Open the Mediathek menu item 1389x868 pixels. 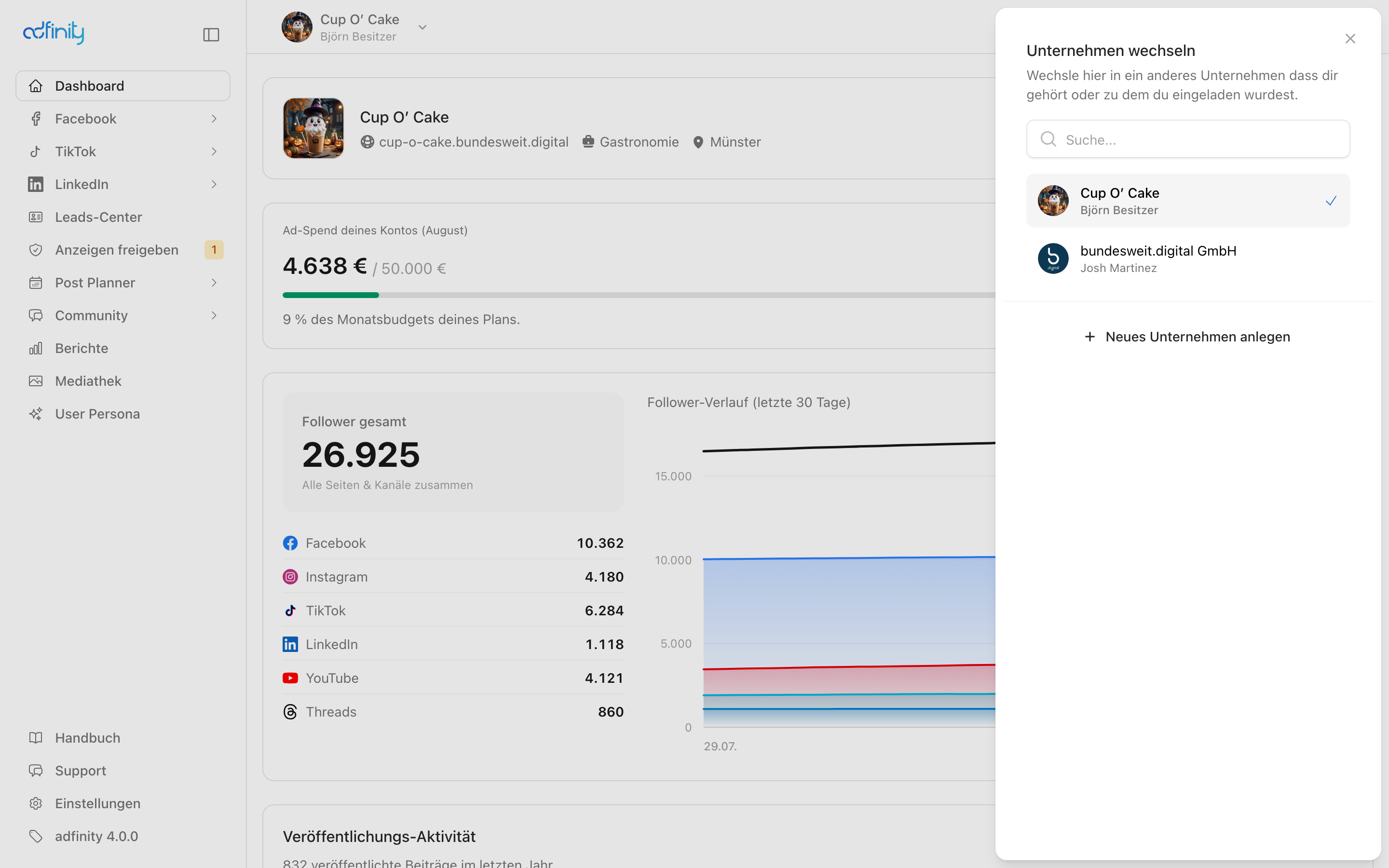[123, 381]
